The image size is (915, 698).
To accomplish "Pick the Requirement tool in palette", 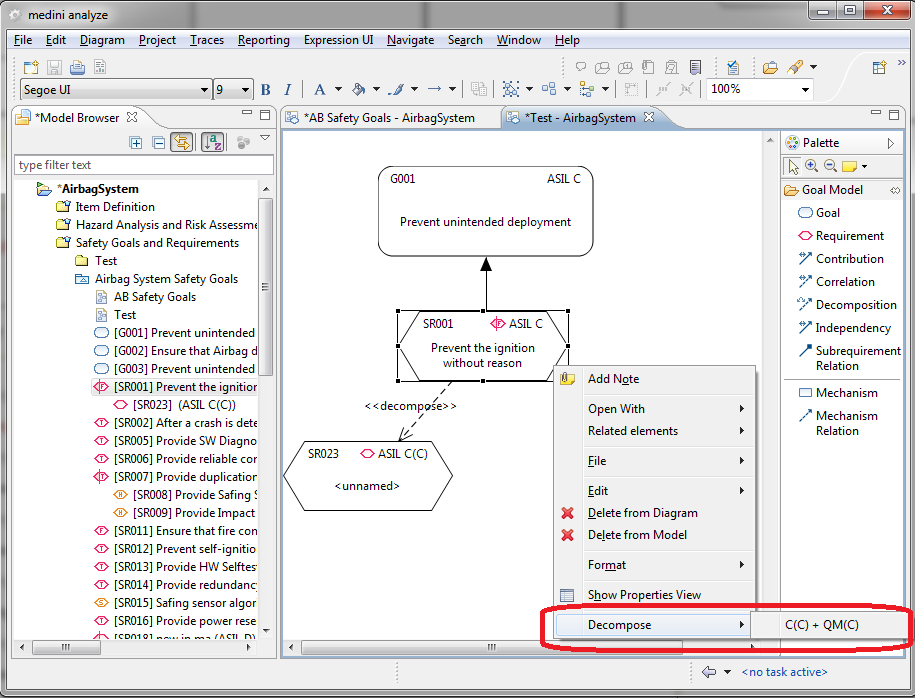I will (x=849, y=236).
